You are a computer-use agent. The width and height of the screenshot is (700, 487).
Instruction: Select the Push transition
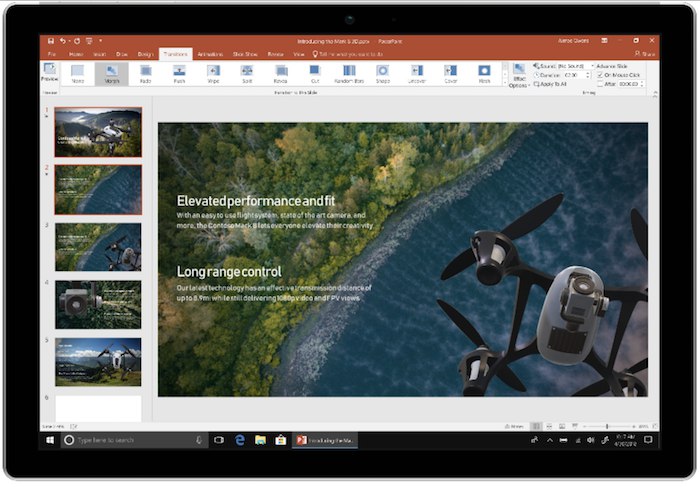coord(179,74)
